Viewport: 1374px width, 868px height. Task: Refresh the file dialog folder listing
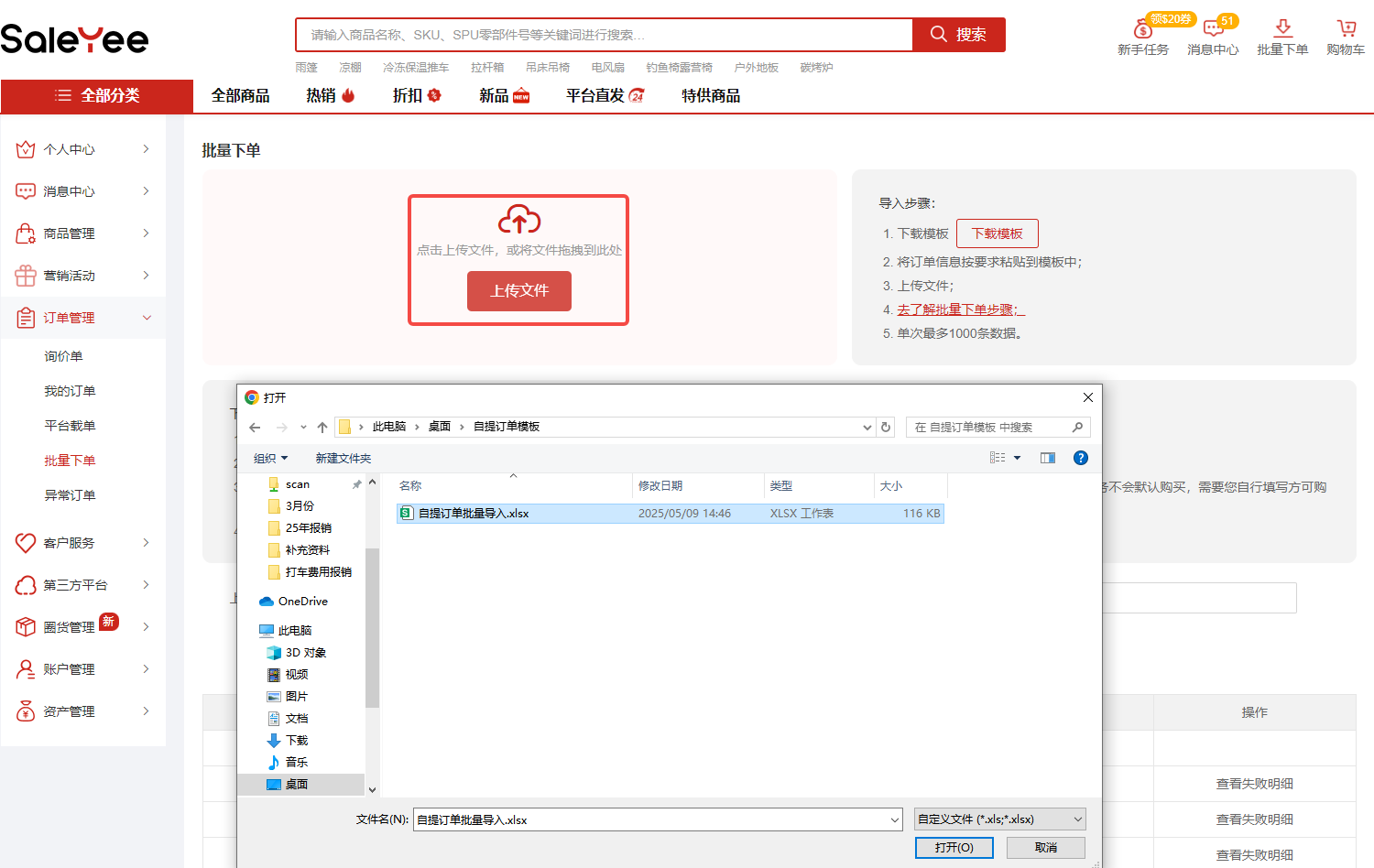tap(886, 428)
